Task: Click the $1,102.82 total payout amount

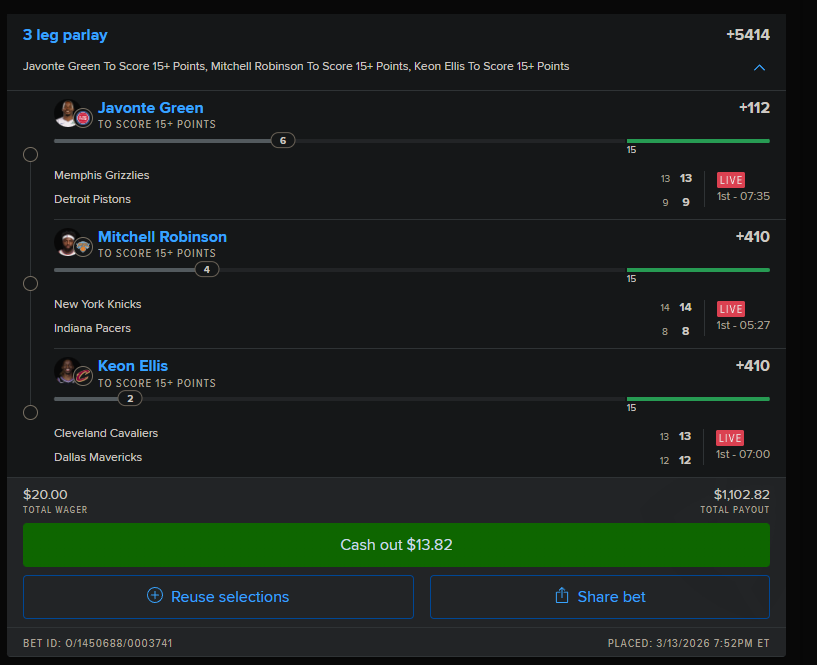Action: (x=741, y=495)
